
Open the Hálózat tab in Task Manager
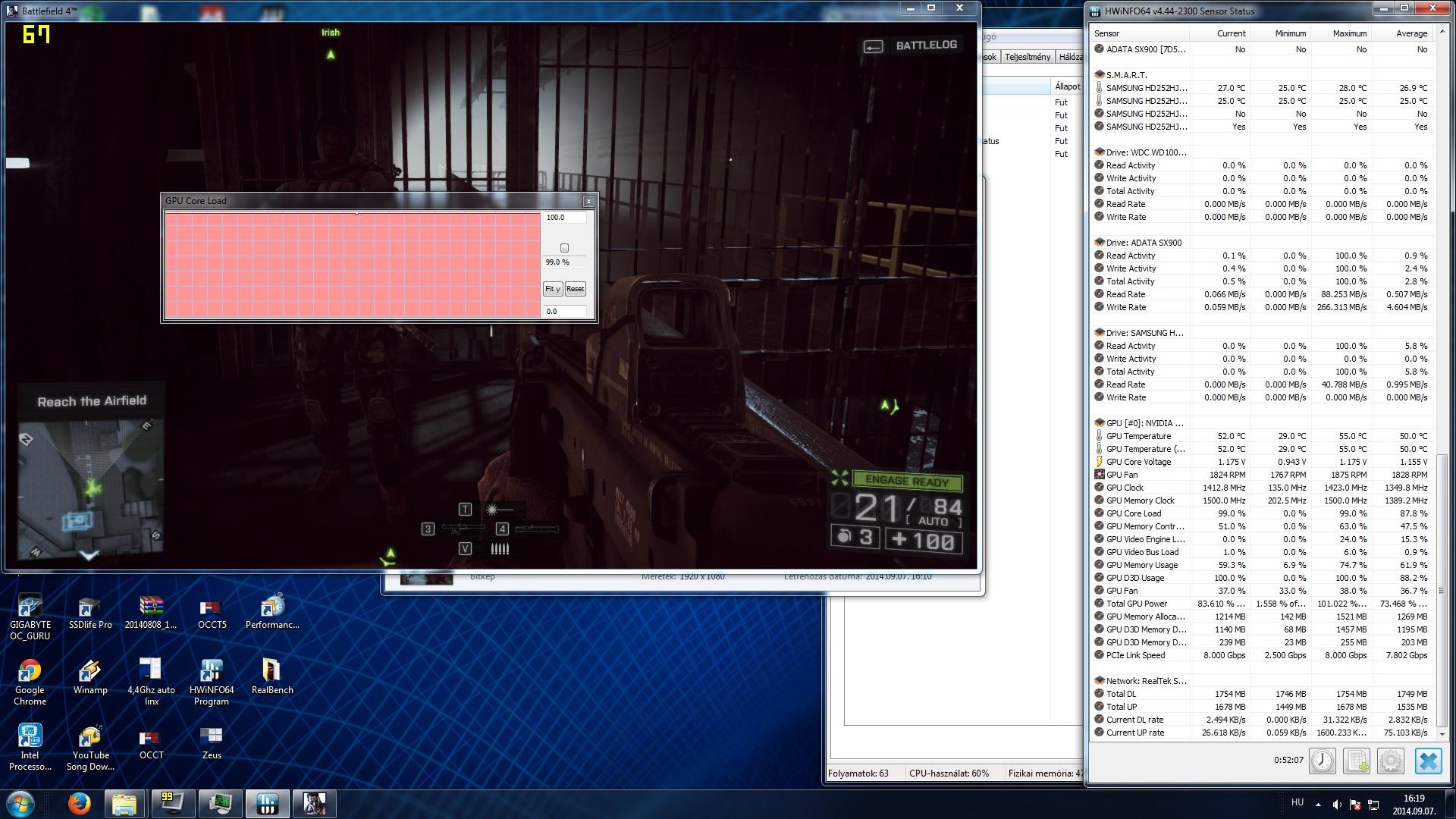click(x=1070, y=57)
